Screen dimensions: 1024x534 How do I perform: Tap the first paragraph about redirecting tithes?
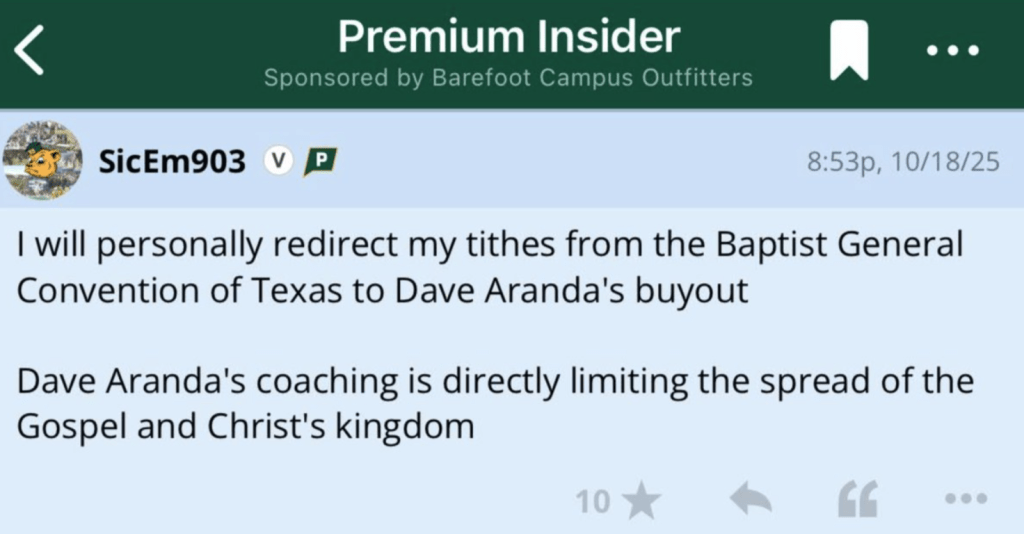(490, 266)
